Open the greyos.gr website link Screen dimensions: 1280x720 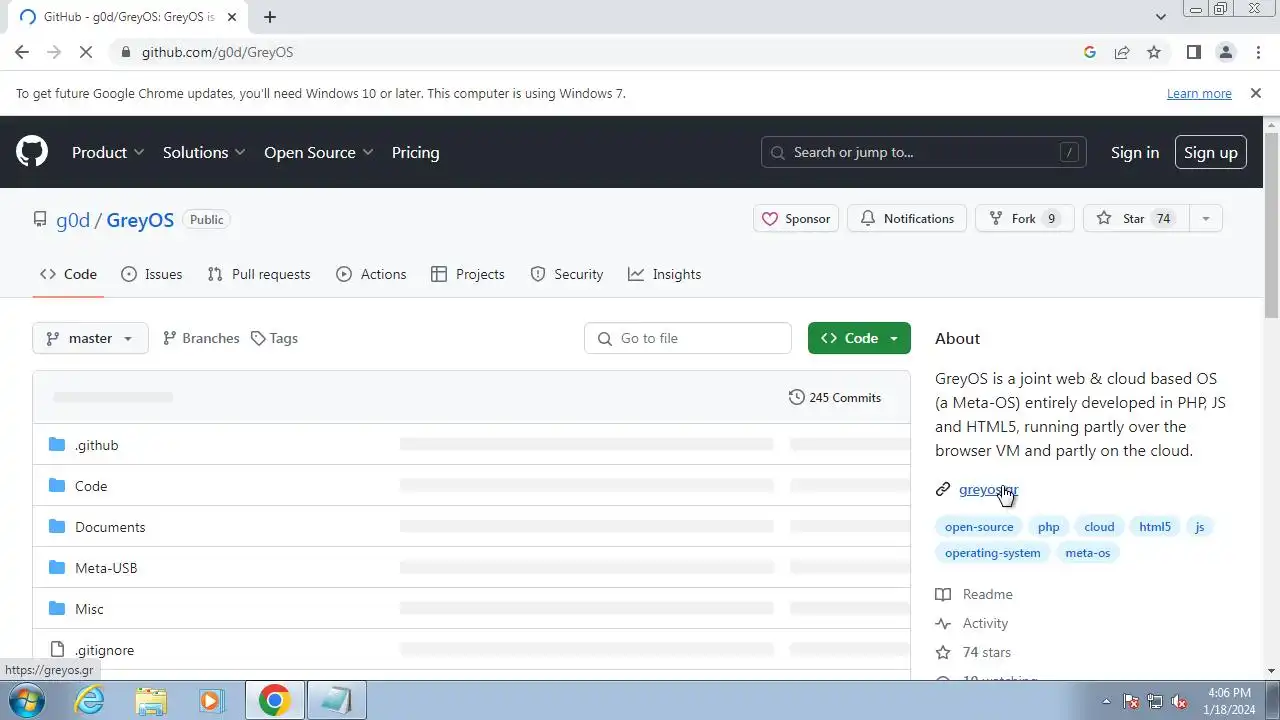click(x=988, y=489)
